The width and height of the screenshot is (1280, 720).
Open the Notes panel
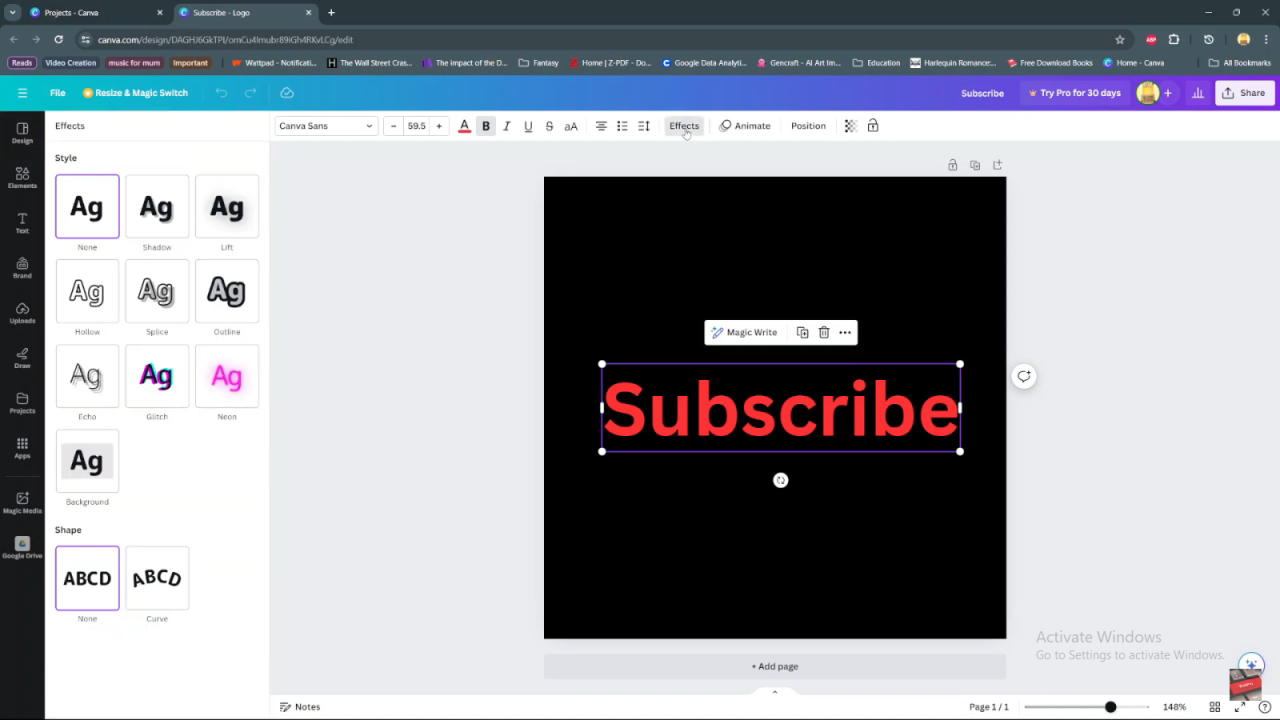coord(300,707)
